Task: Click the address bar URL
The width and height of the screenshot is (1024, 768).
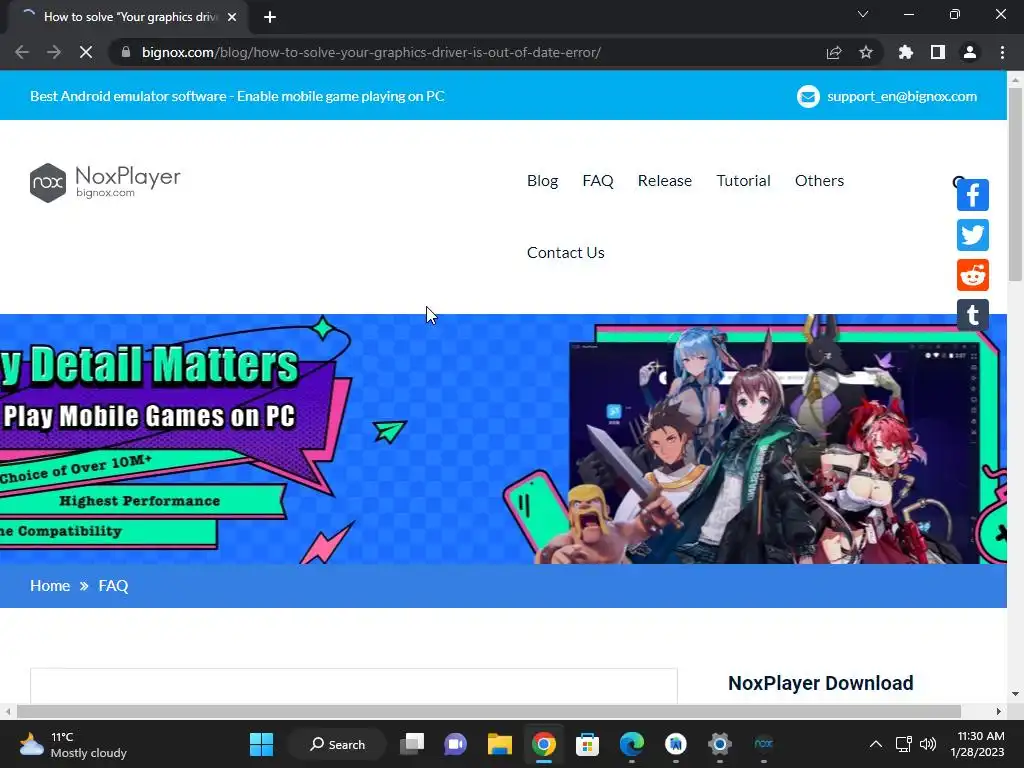Action: 371,52
